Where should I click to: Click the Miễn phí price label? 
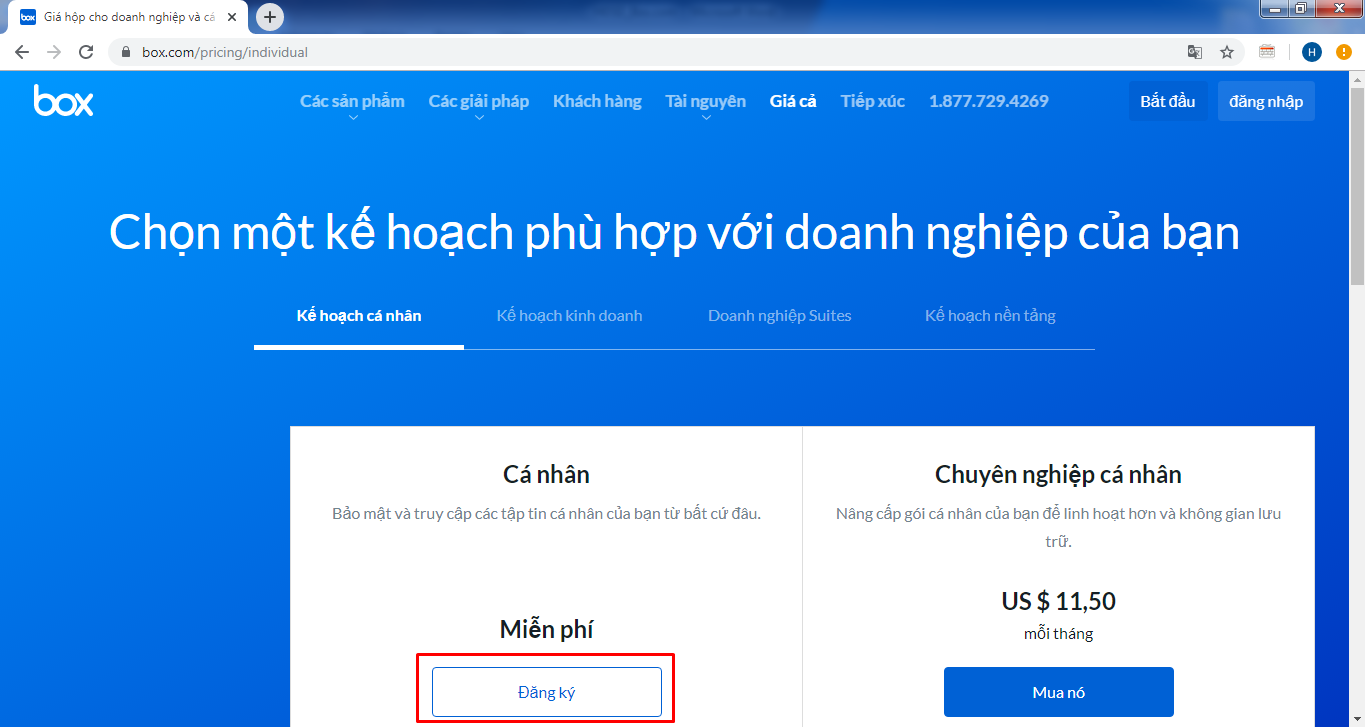tap(547, 629)
